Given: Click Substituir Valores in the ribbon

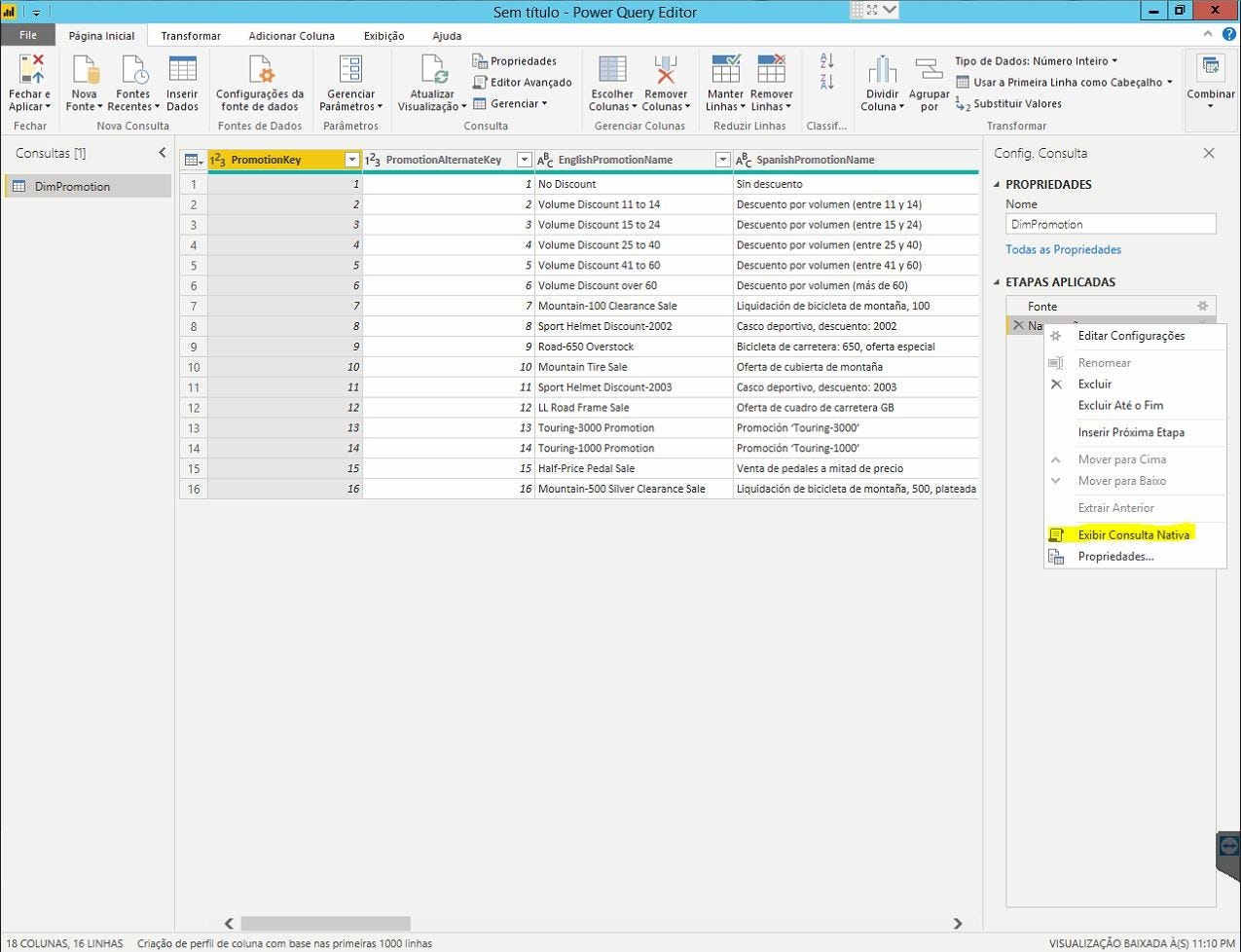Looking at the screenshot, I should (x=1008, y=104).
